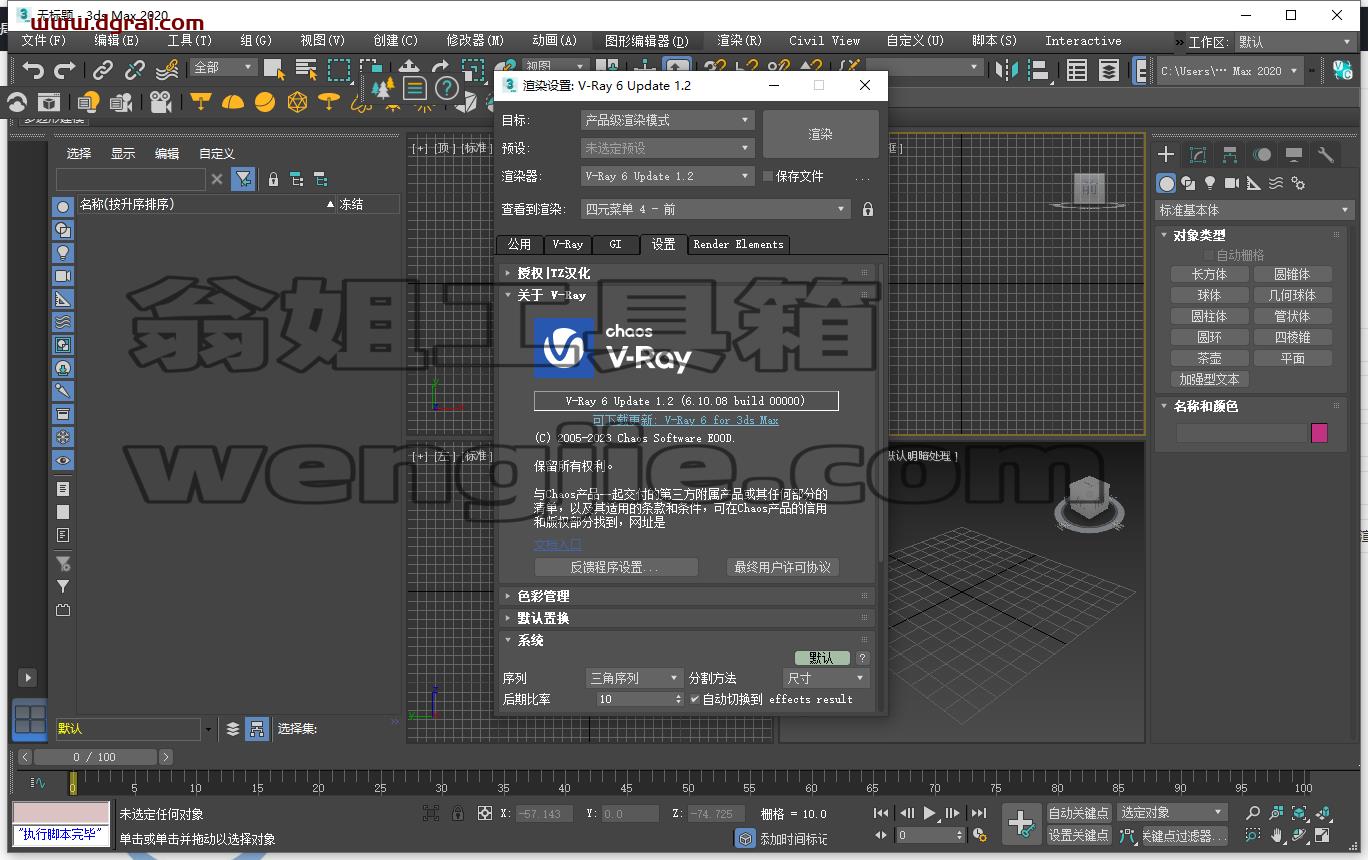
Task: Click the Redo arrow in main toolbar
Action: pyautogui.click(x=65, y=70)
